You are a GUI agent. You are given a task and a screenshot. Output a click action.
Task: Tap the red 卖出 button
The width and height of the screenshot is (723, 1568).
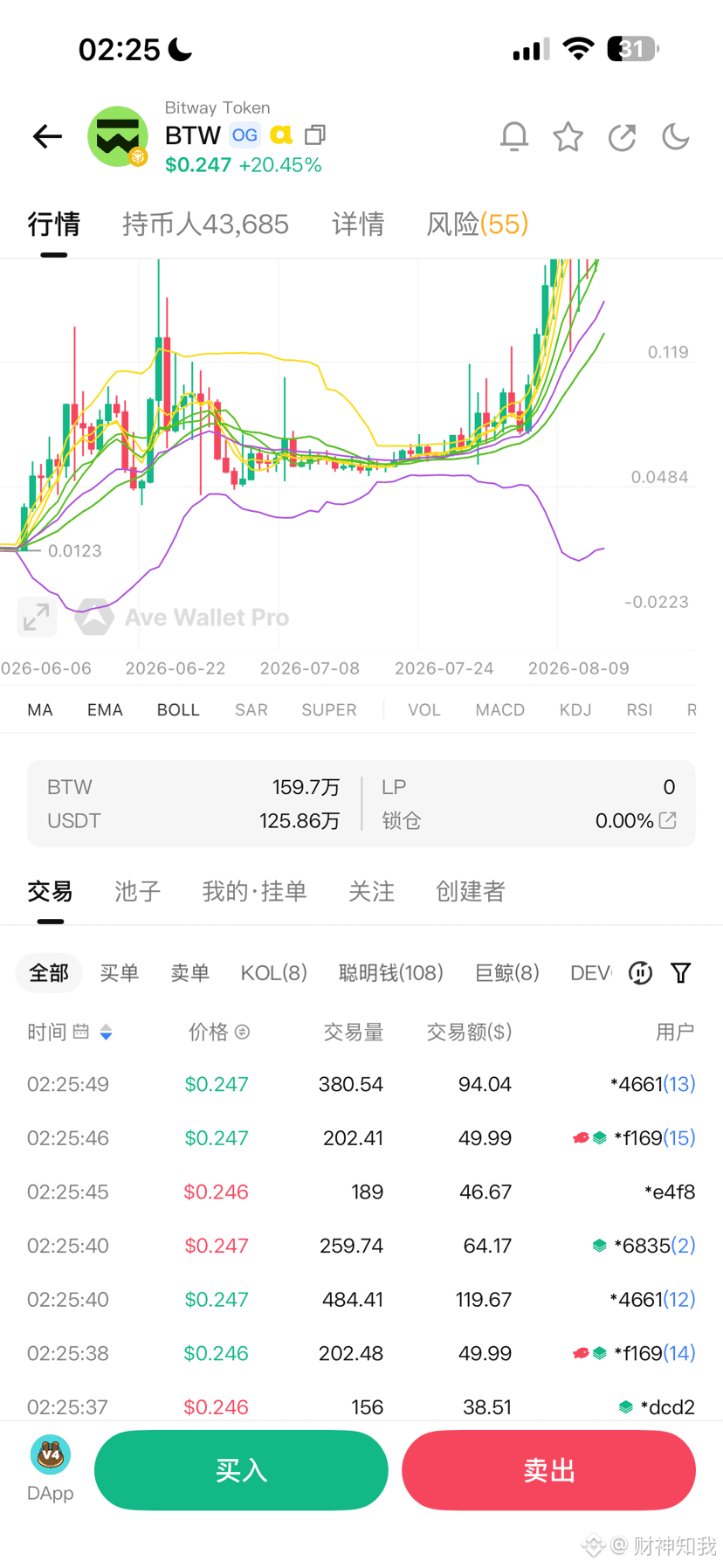point(548,1470)
